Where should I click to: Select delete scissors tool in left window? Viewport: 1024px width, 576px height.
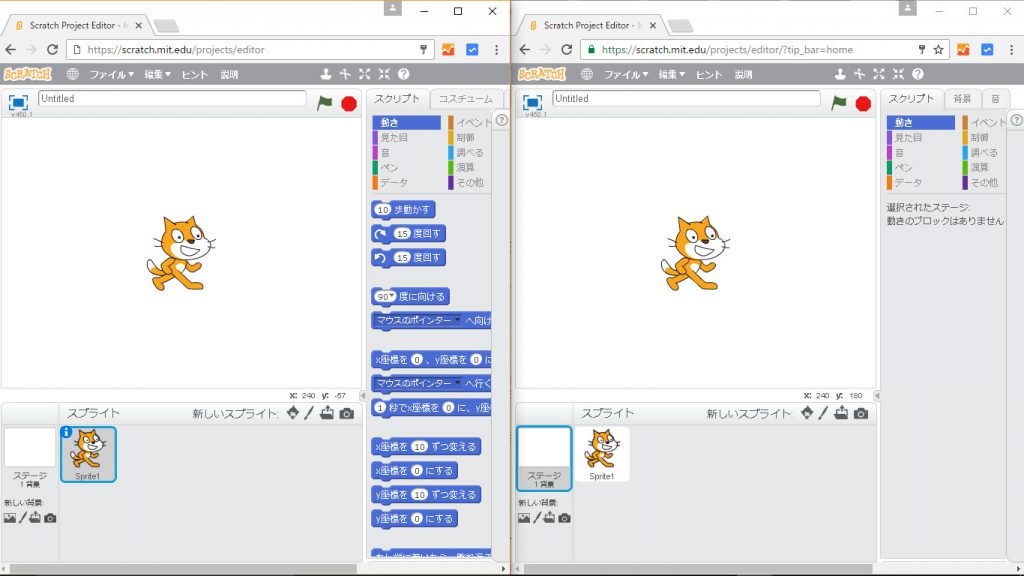345,74
